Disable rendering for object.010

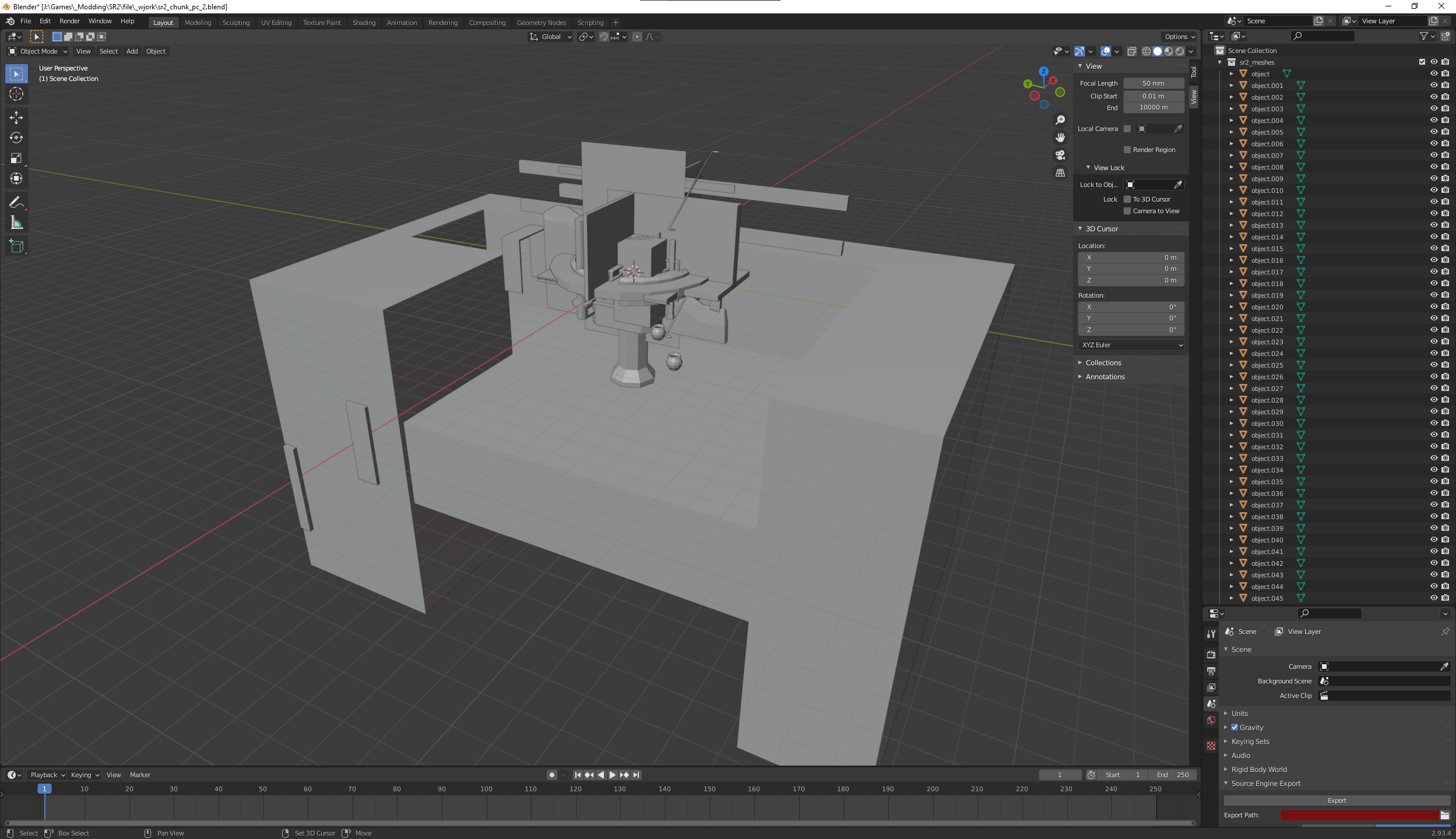[x=1446, y=191]
